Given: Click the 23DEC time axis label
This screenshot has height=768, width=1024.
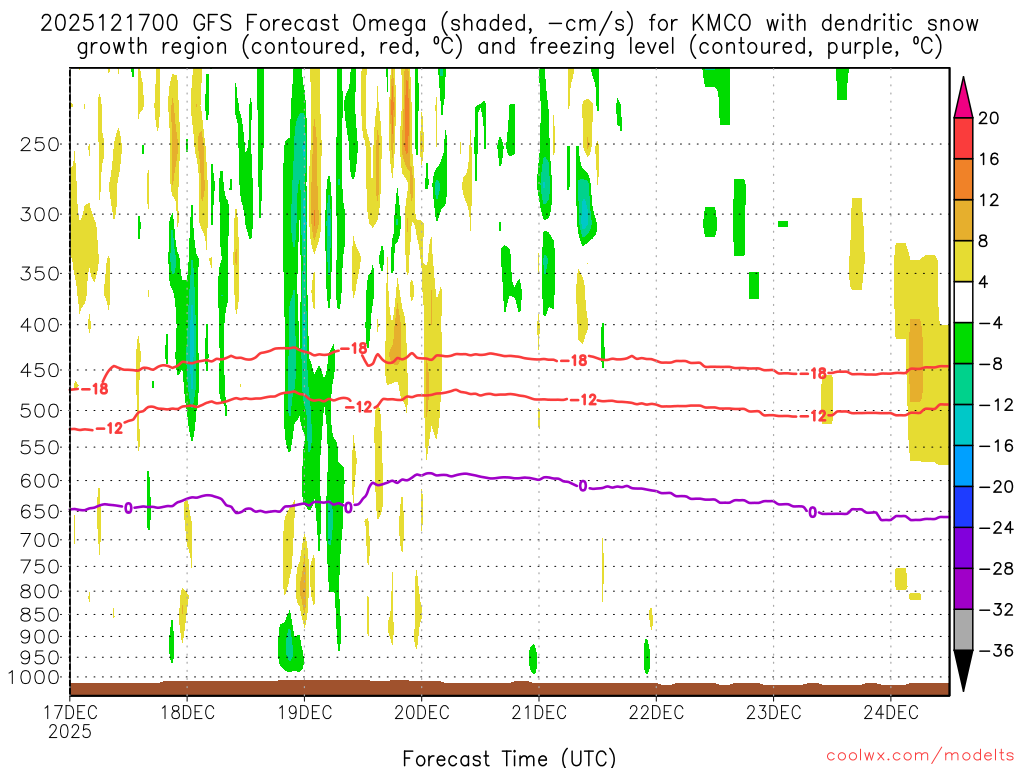Looking at the screenshot, I should pyautogui.click(x=773, y=712).
